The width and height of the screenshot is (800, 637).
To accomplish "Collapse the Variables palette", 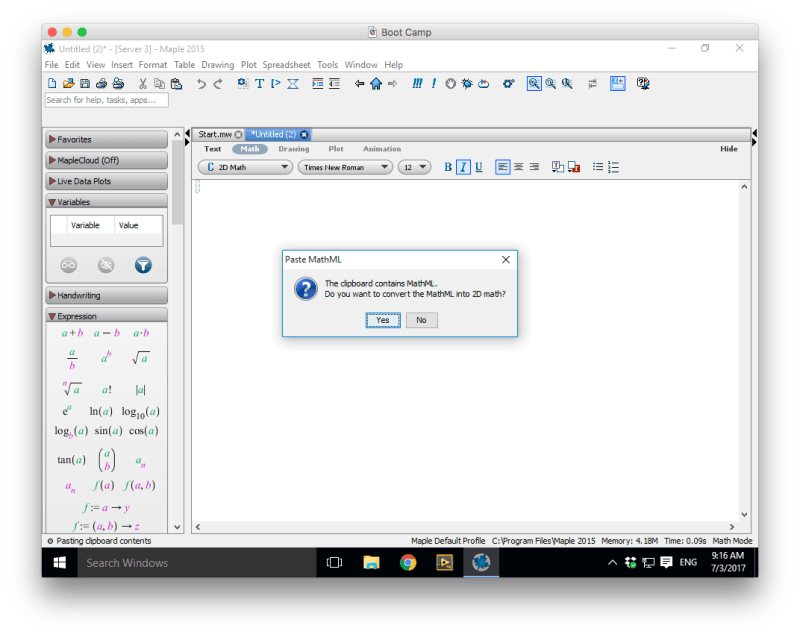I will point(107,202).
